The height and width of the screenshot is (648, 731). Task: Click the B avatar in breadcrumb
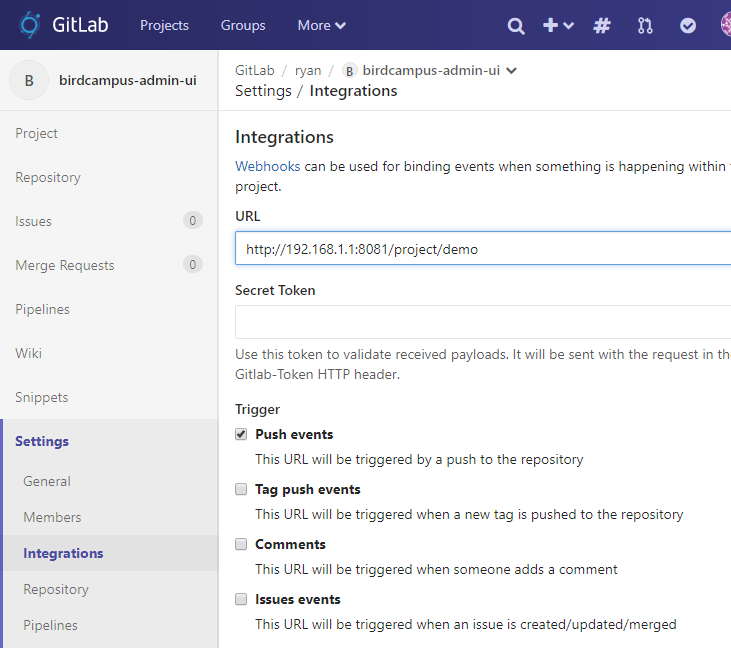(x=350, y=71)
